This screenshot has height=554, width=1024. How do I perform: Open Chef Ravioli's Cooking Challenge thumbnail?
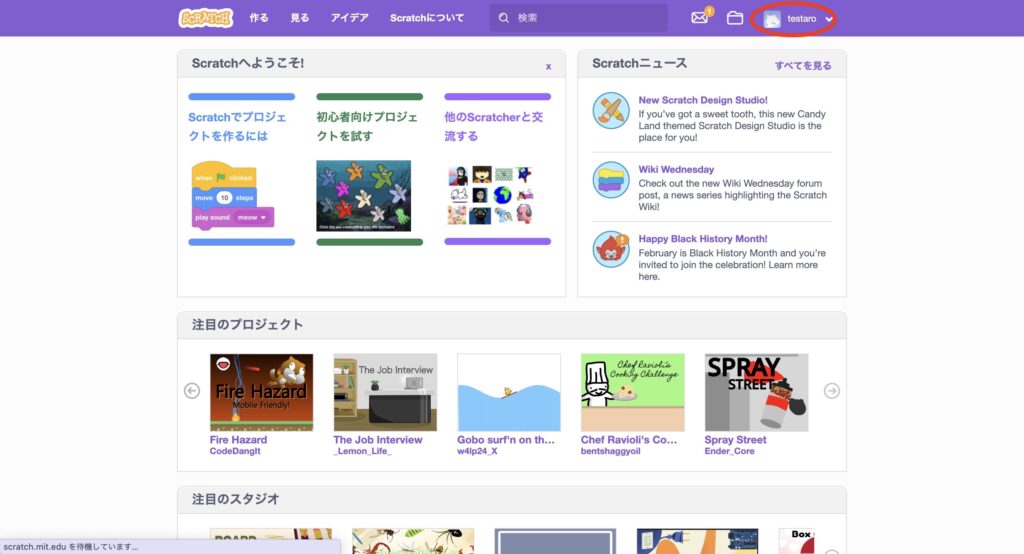pos(633,392)
